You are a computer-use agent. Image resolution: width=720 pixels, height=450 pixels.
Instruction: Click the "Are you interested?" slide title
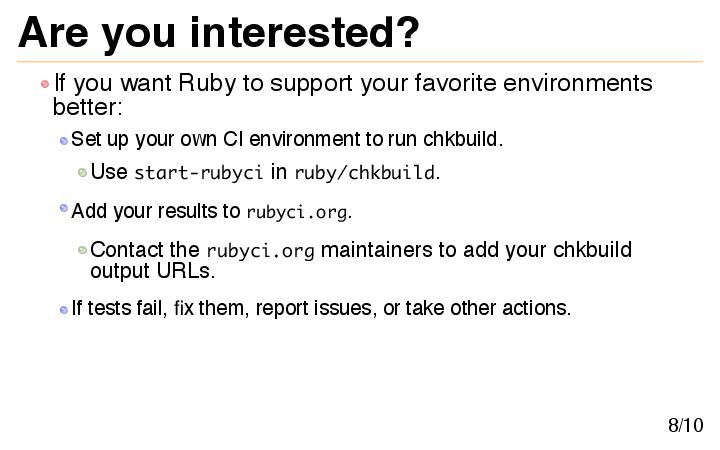tap(218, 33)
